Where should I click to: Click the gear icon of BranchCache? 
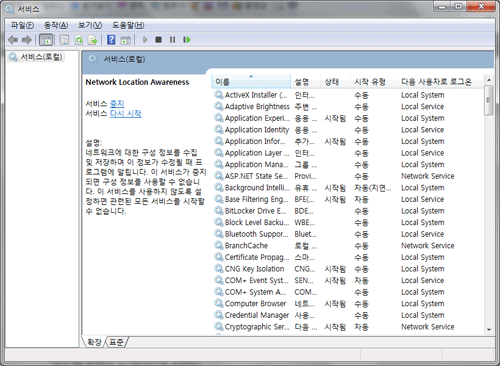click(219, 246)
